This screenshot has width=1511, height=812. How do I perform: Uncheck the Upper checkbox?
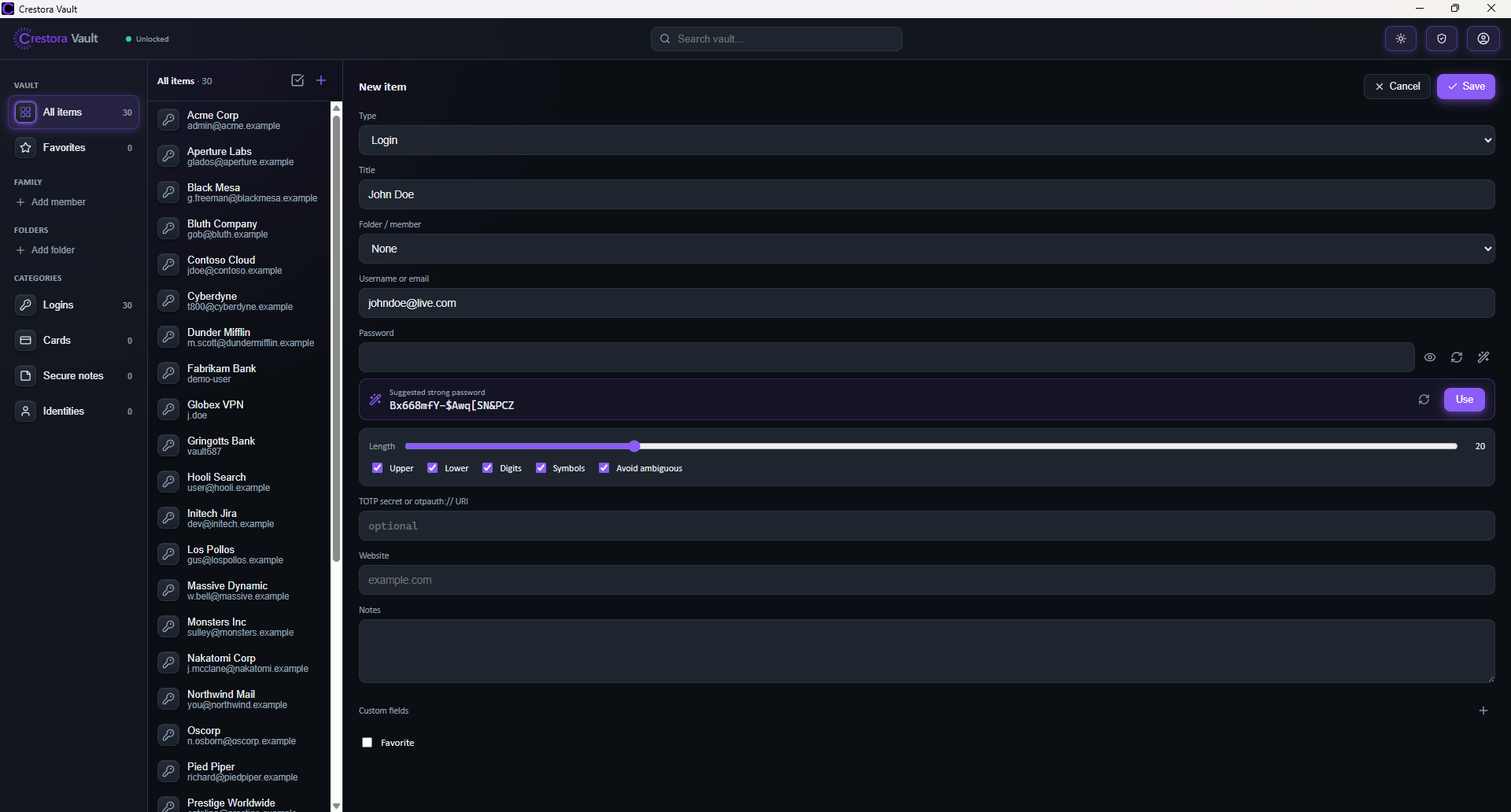pos(377,468)
